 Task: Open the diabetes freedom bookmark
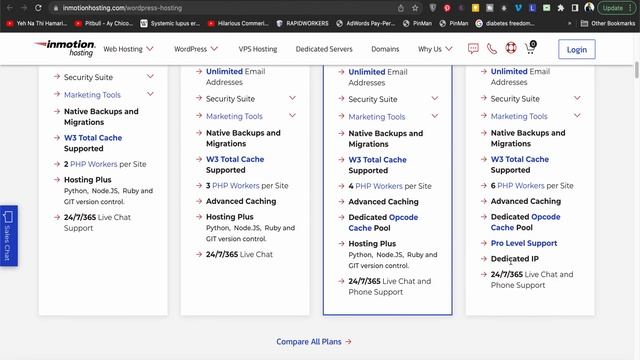click(505, 23)
